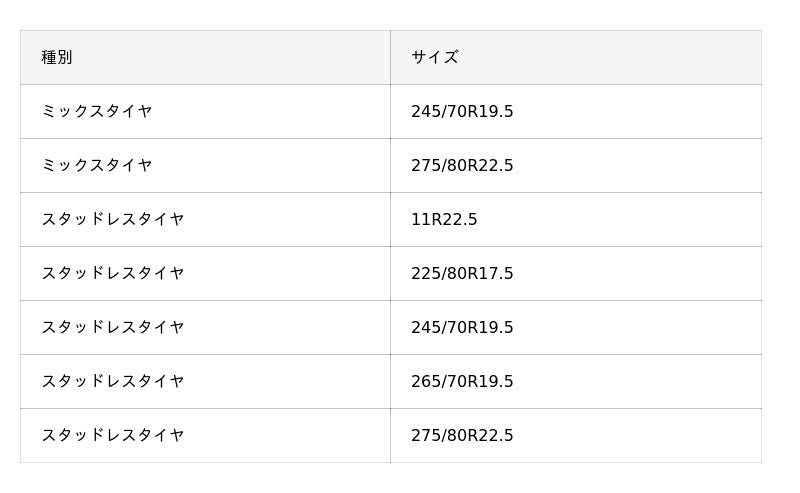Click the empty space right of サイズ header

click(x=610, y=57)
